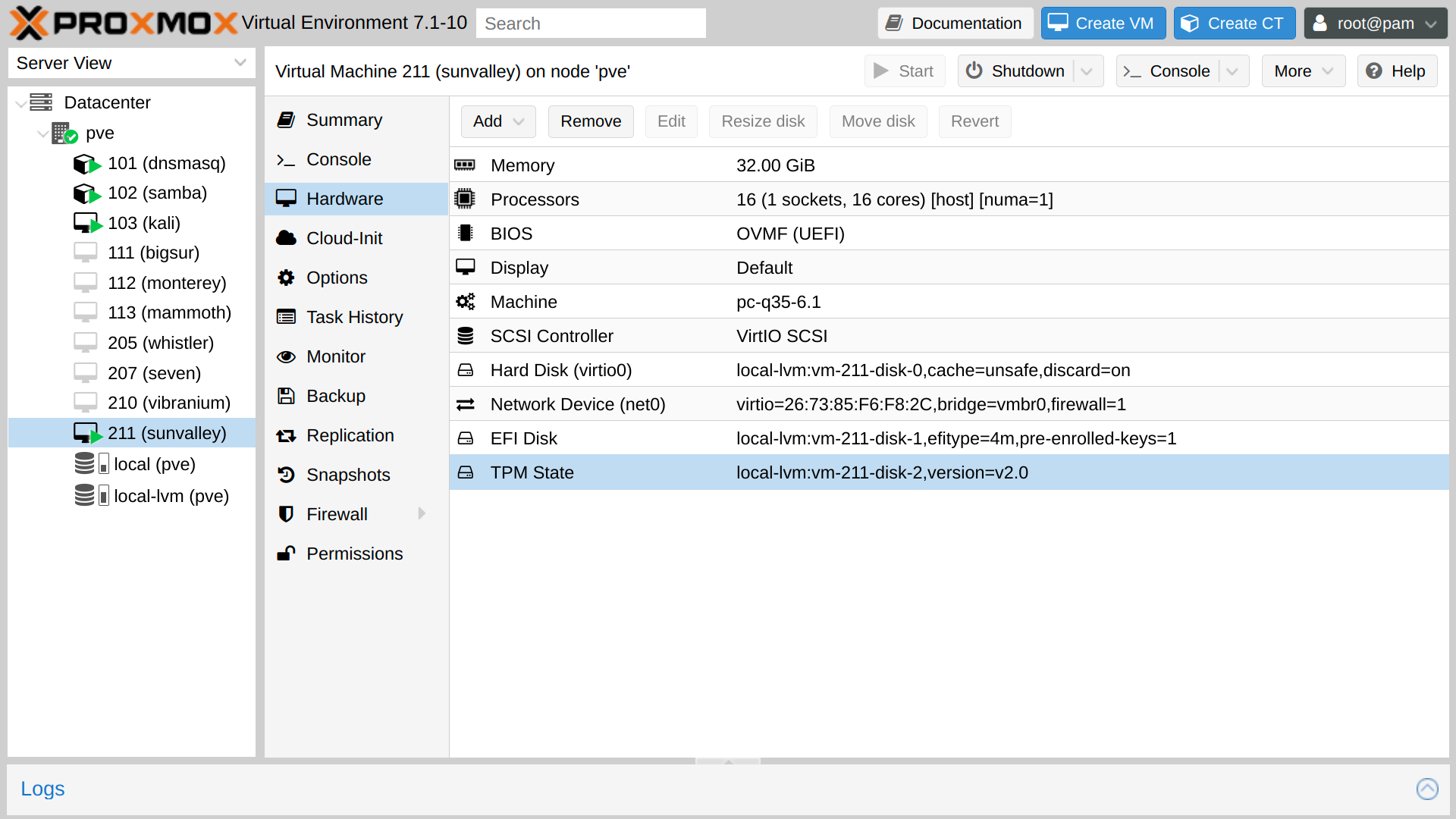The width and height of the screenshot is (1456, 819).
Task: Click the 103 (kali) VM icon
Action: [x=87, y=224]
